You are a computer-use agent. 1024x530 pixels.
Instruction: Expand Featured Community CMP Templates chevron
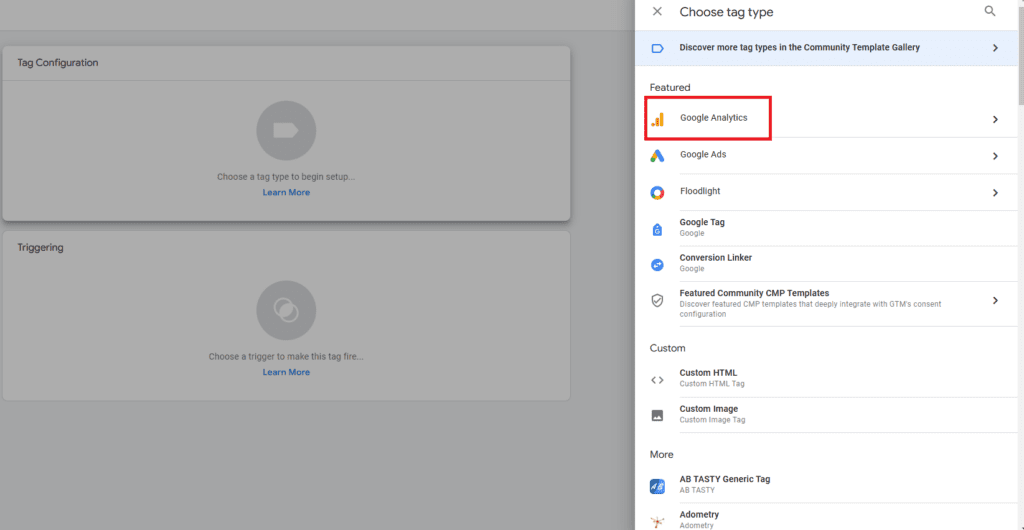[995, 301]
